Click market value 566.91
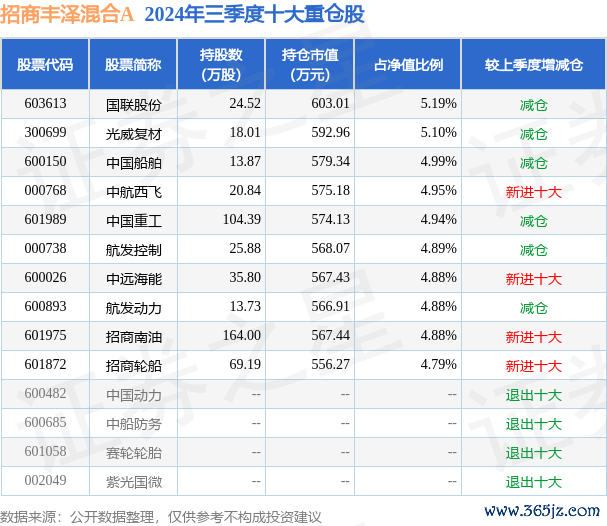The width and height of the screenshot is (607, 526). (x=330, y=307)
